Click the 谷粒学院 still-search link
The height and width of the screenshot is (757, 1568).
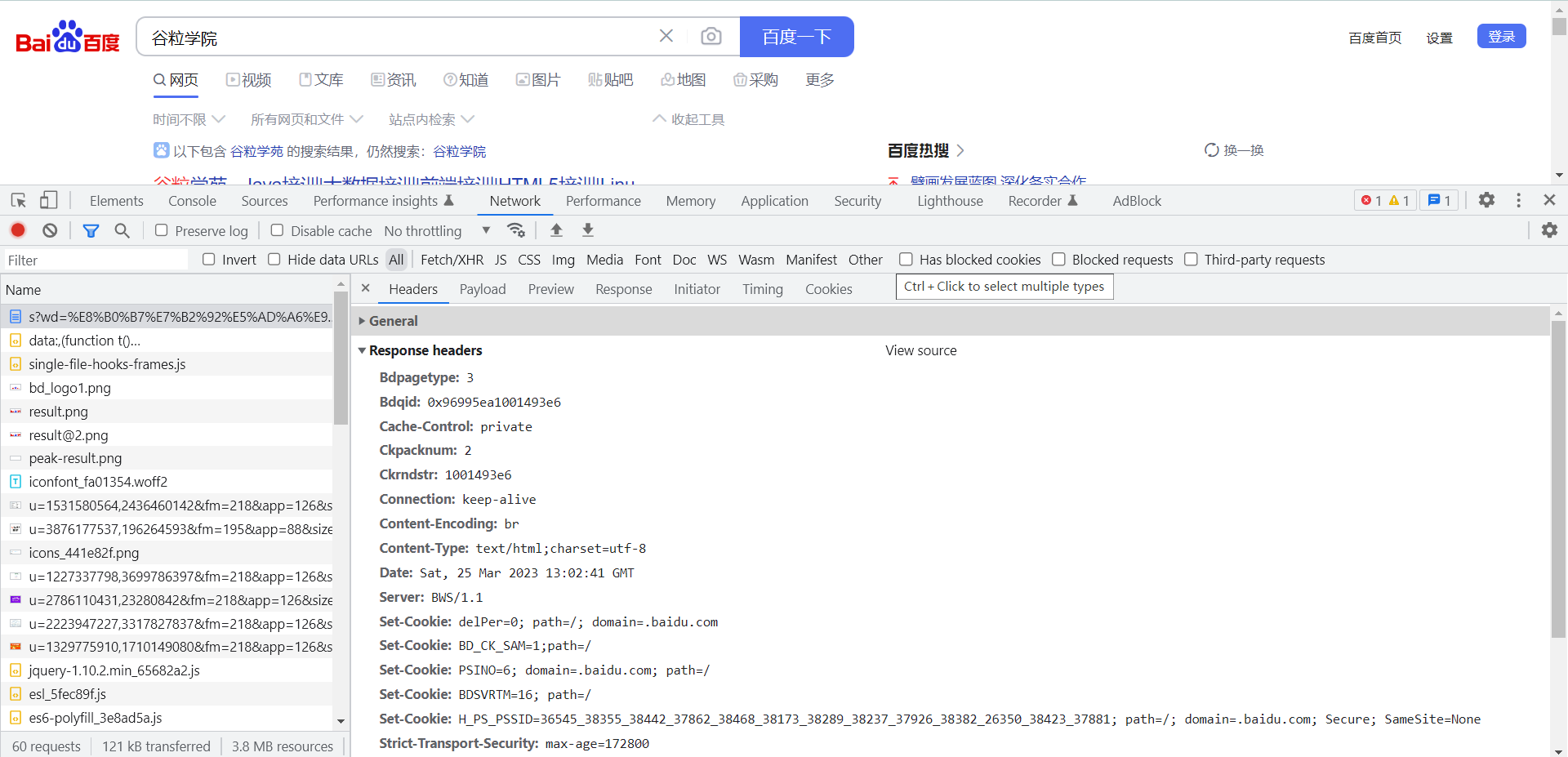[459, 151]
